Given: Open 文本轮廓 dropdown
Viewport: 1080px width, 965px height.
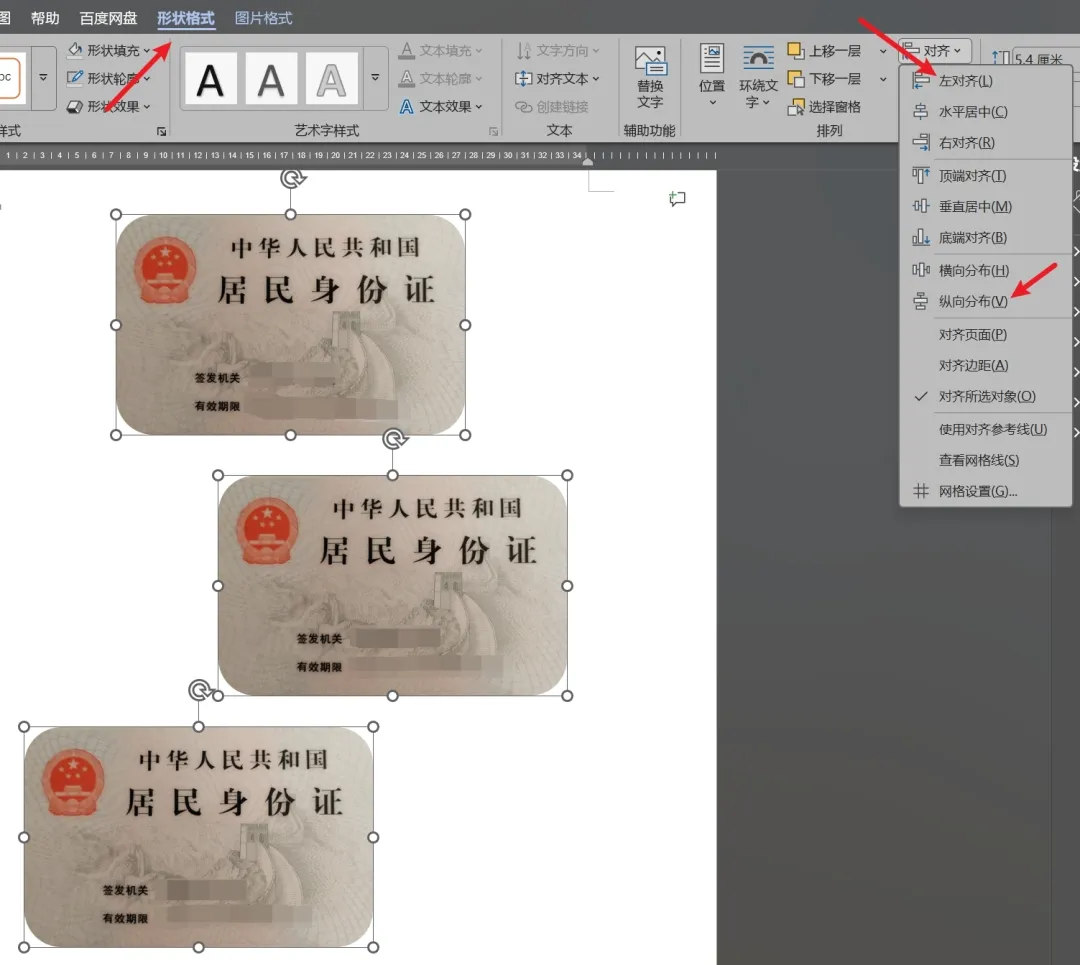Looking at the screenshot, I should click(441, 79).
